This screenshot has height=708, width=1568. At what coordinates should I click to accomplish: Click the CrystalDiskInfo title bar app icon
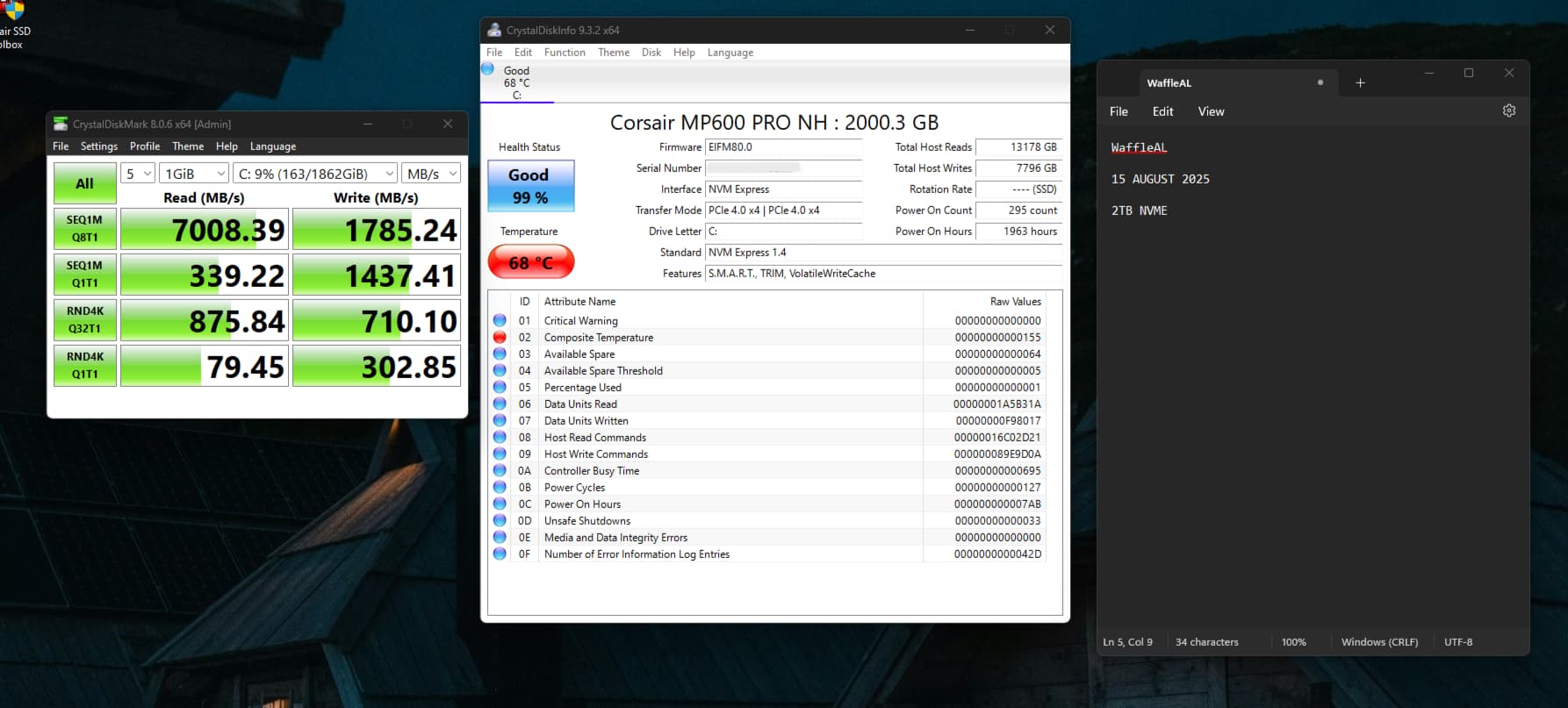coord(494,30)
